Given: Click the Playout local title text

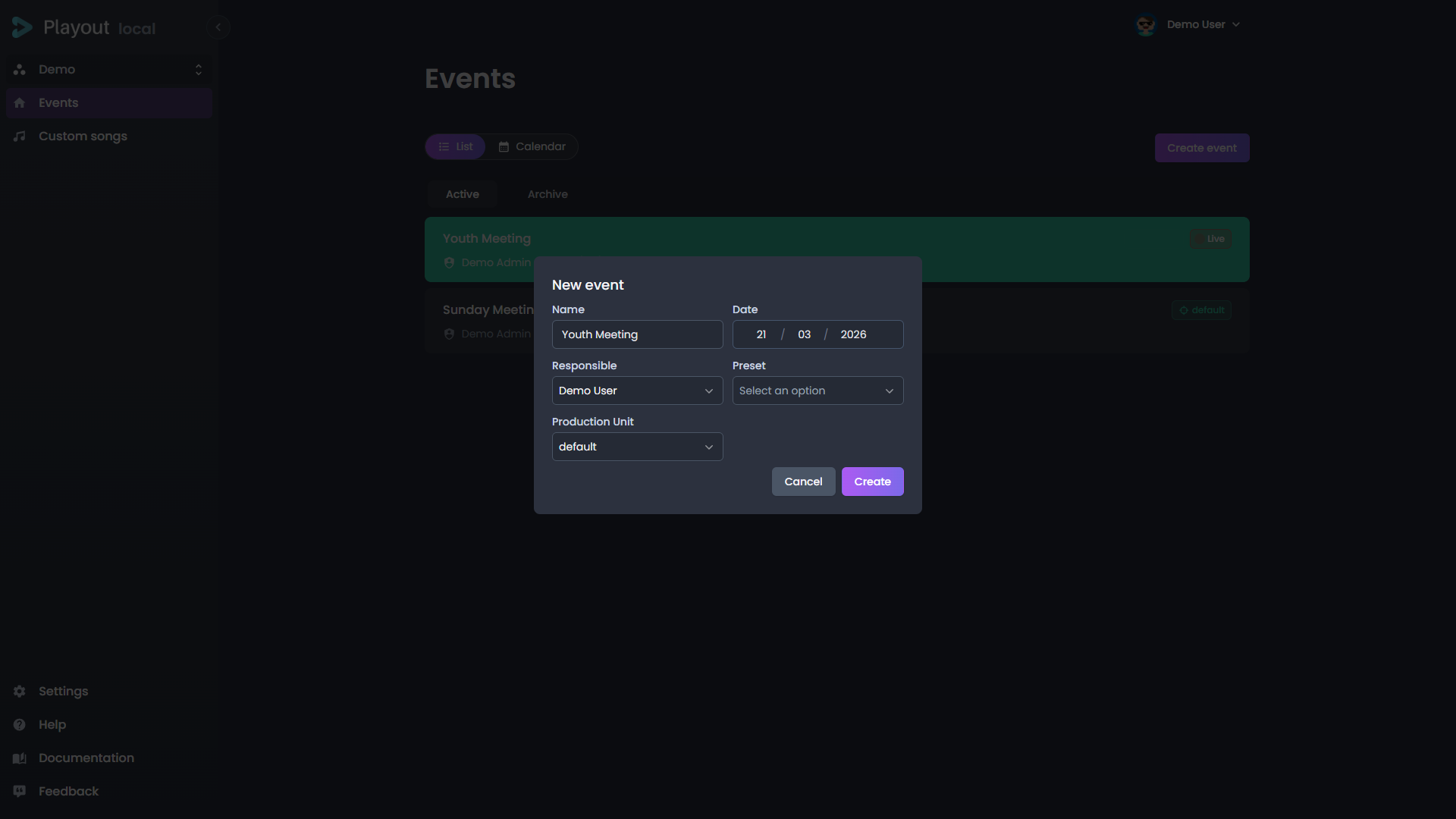Looking at the screenshot, I should pyautogui.click(x=99, y=28).
